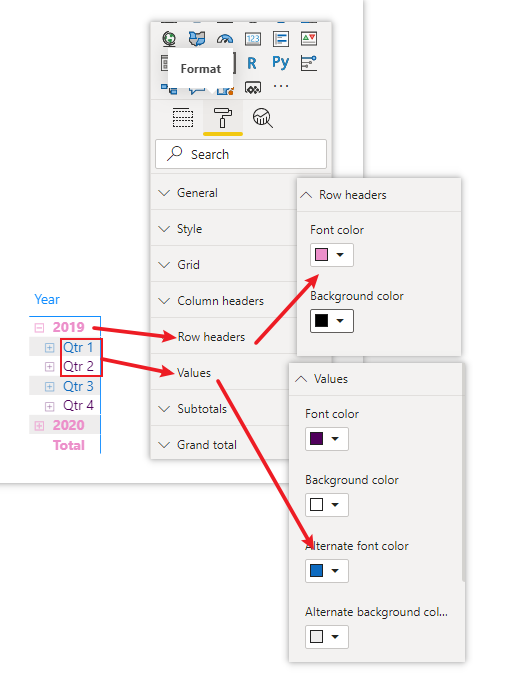Open Alternate font color blue swatch
The width and height of the screenshot is (509, 684).
click(x=327, y=571)
